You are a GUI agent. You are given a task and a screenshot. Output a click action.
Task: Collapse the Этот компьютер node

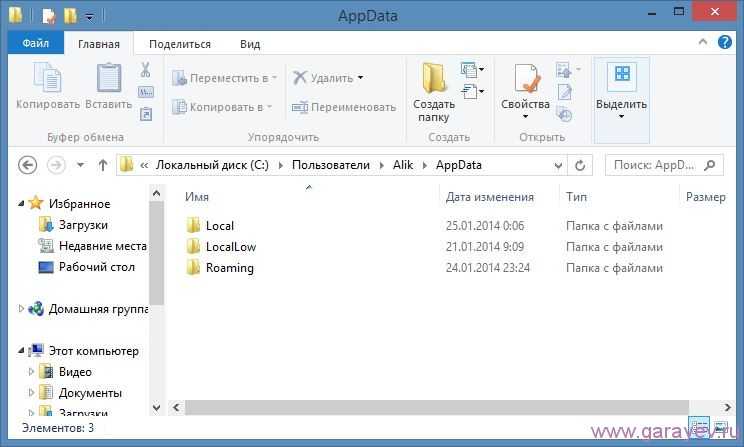pos(21,351)
